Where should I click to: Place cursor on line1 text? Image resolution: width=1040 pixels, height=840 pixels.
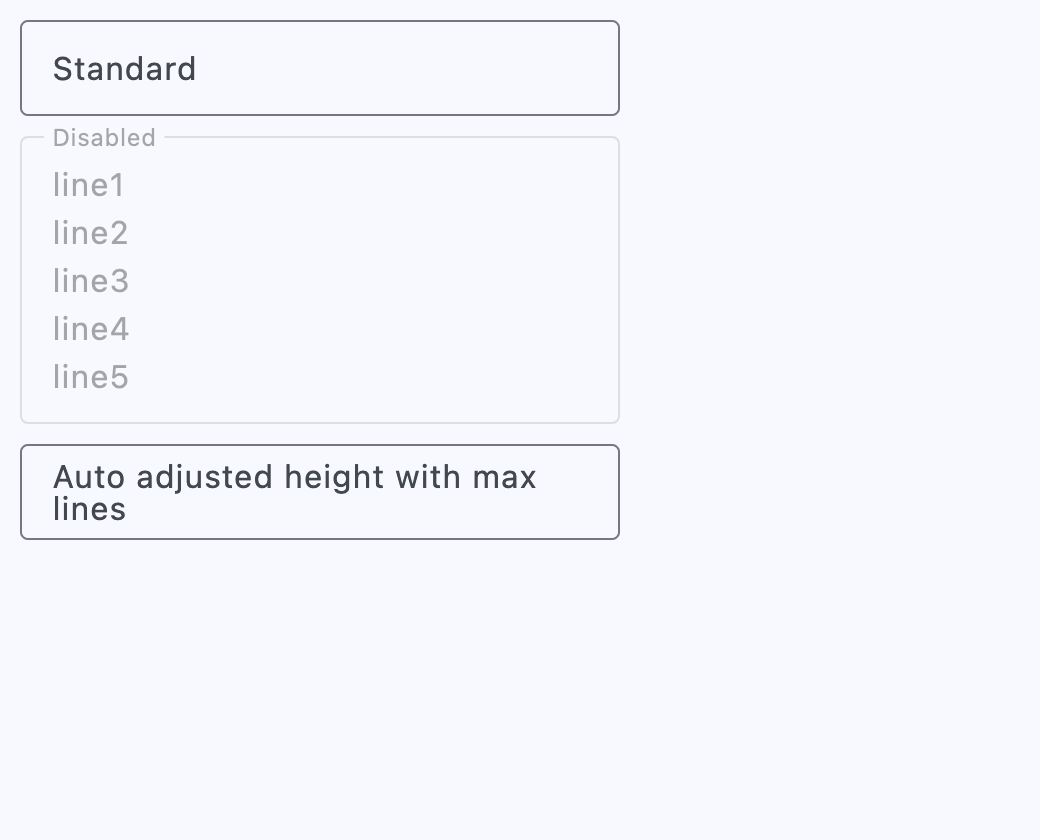tap(88, 184)
